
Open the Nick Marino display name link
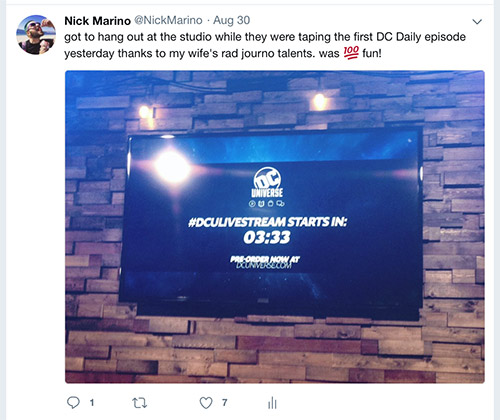(x=97, y=21)
